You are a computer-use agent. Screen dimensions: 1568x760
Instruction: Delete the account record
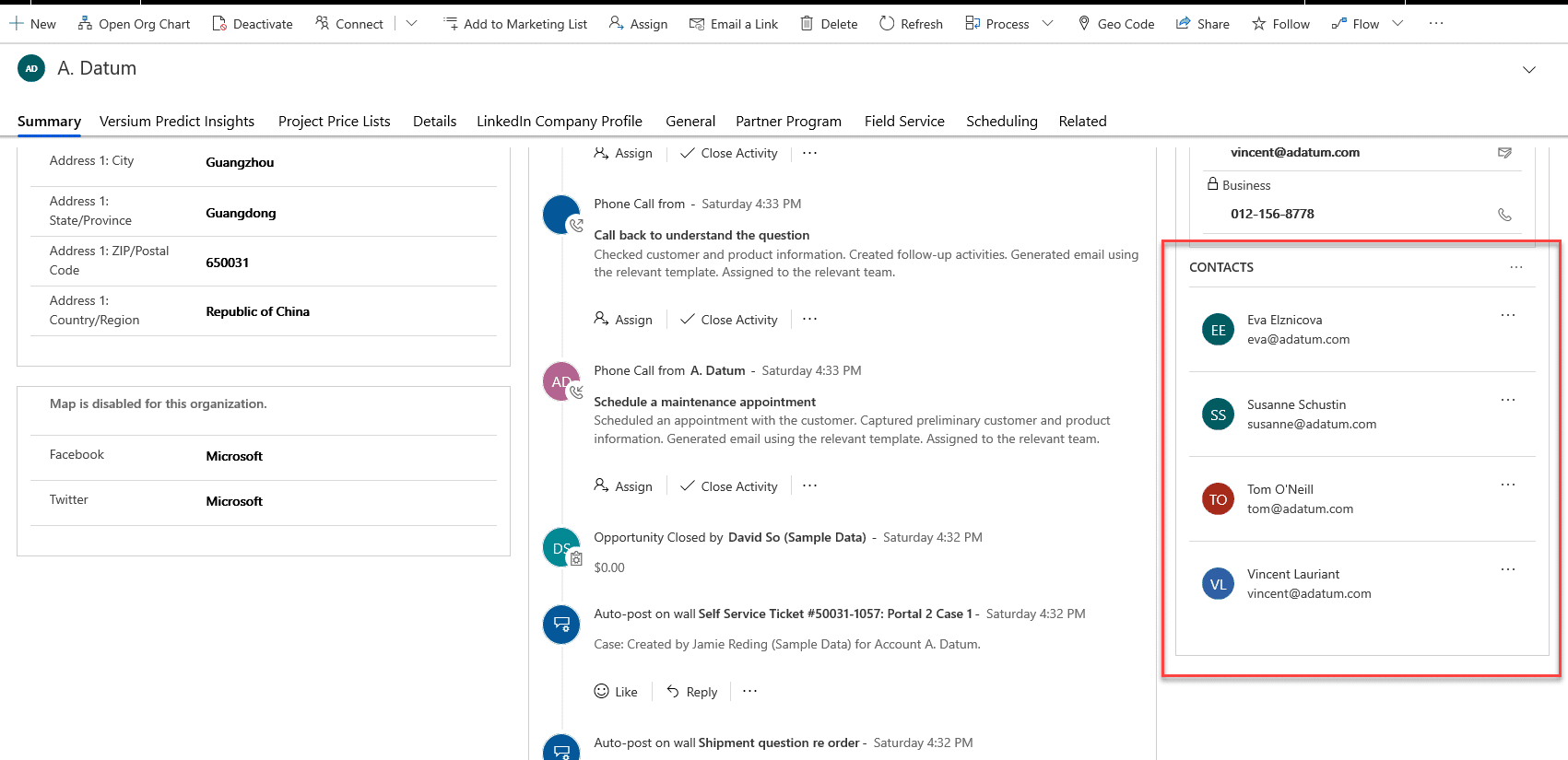click(x=829, y=24)
